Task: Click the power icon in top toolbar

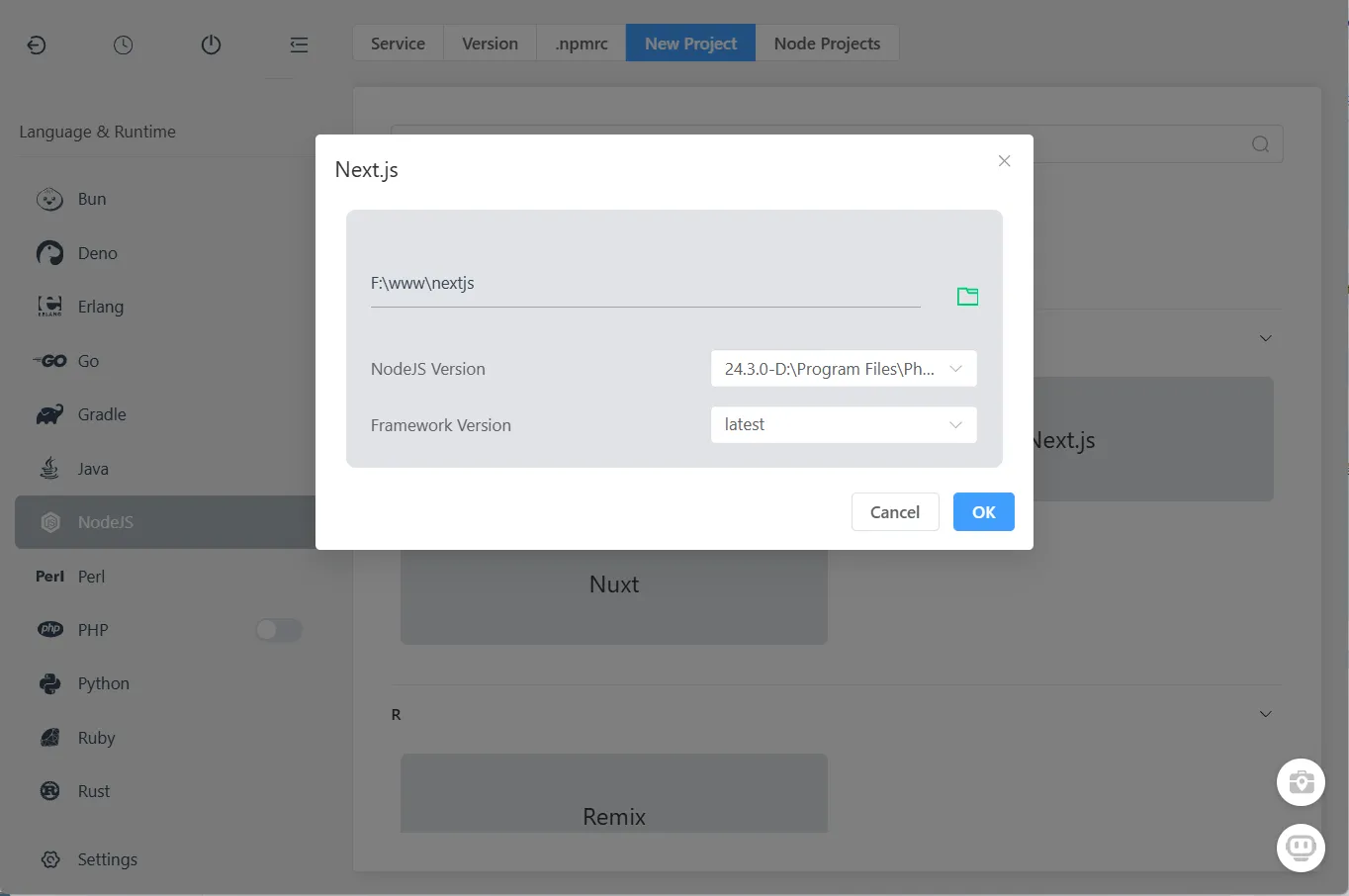Action: (x=211, y=45)
